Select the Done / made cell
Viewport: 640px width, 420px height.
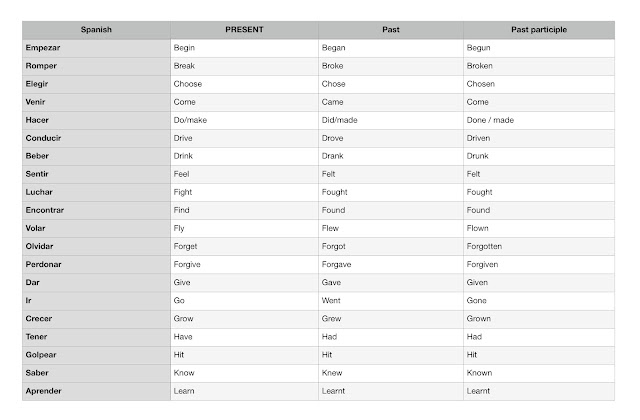point(539,120)
